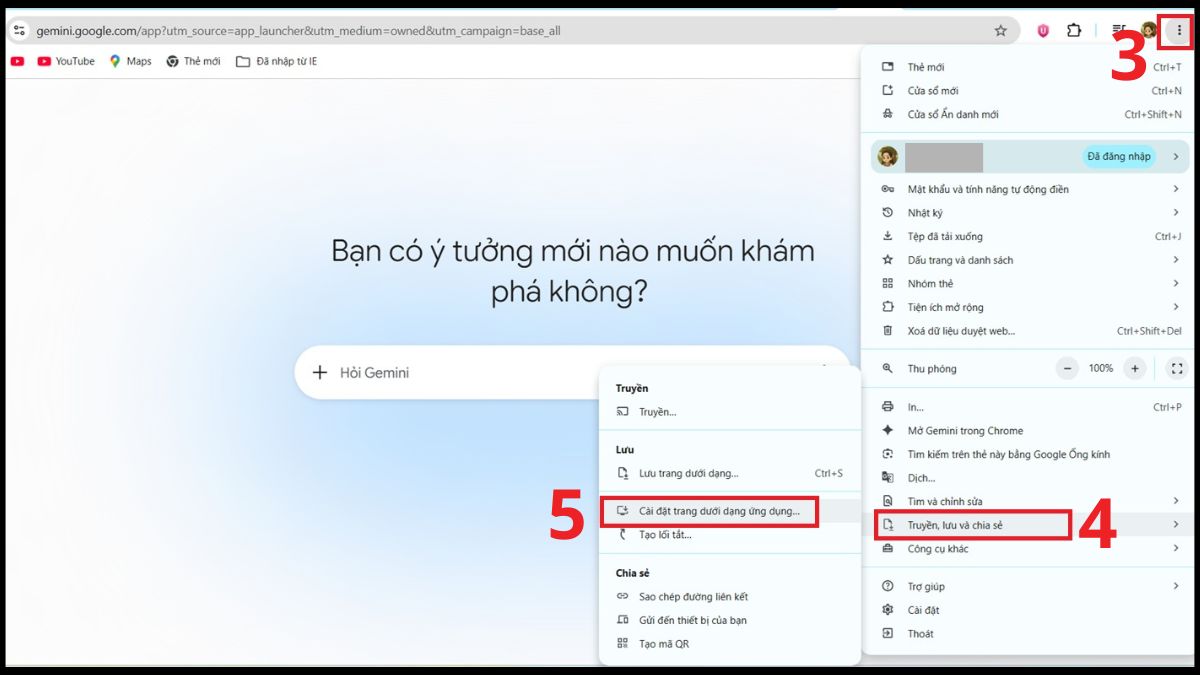Open the media controls toolbar icon
Screen dimensions: 1200x675
1119,31
